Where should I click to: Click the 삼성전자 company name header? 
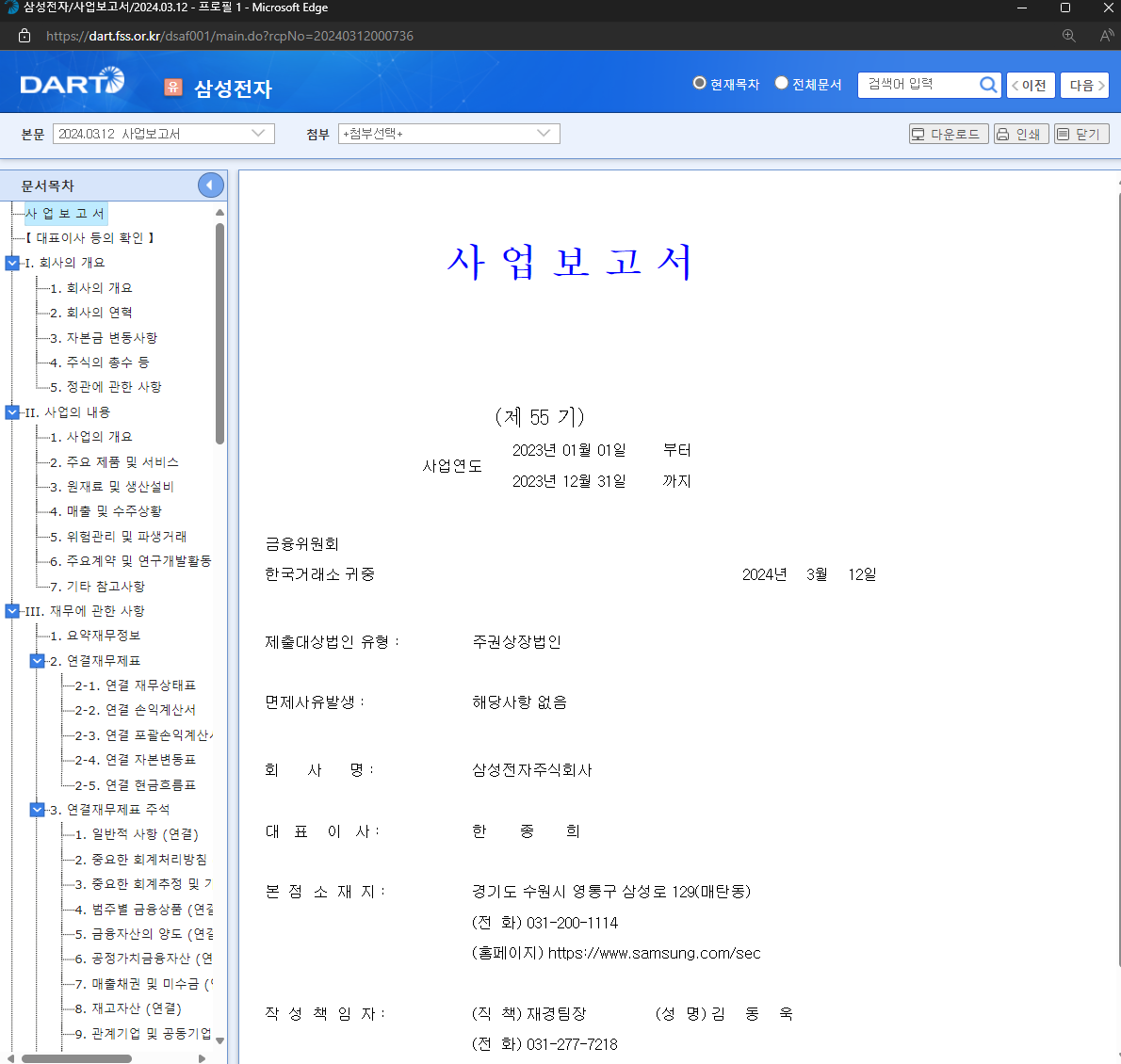tap(233, 89)
